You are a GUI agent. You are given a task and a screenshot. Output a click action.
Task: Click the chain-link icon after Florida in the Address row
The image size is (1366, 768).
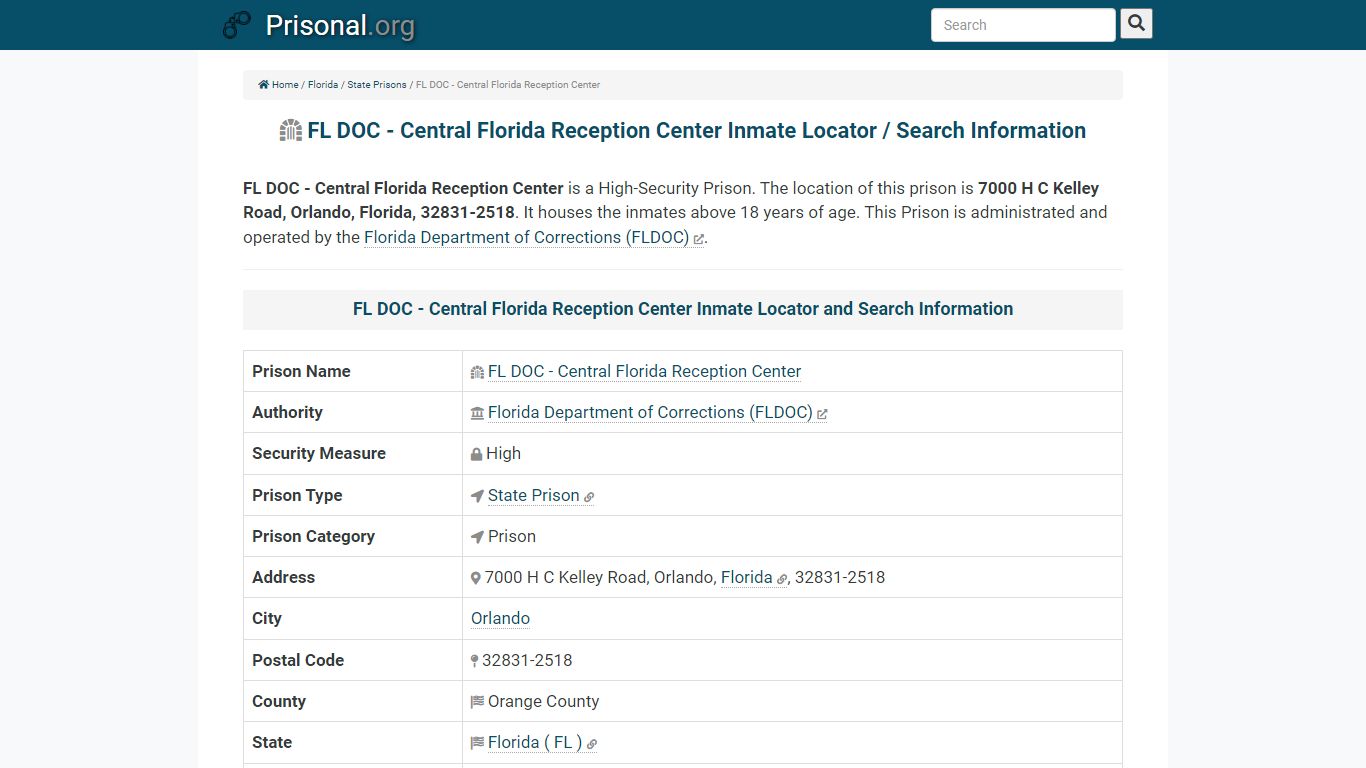[782, 579]
